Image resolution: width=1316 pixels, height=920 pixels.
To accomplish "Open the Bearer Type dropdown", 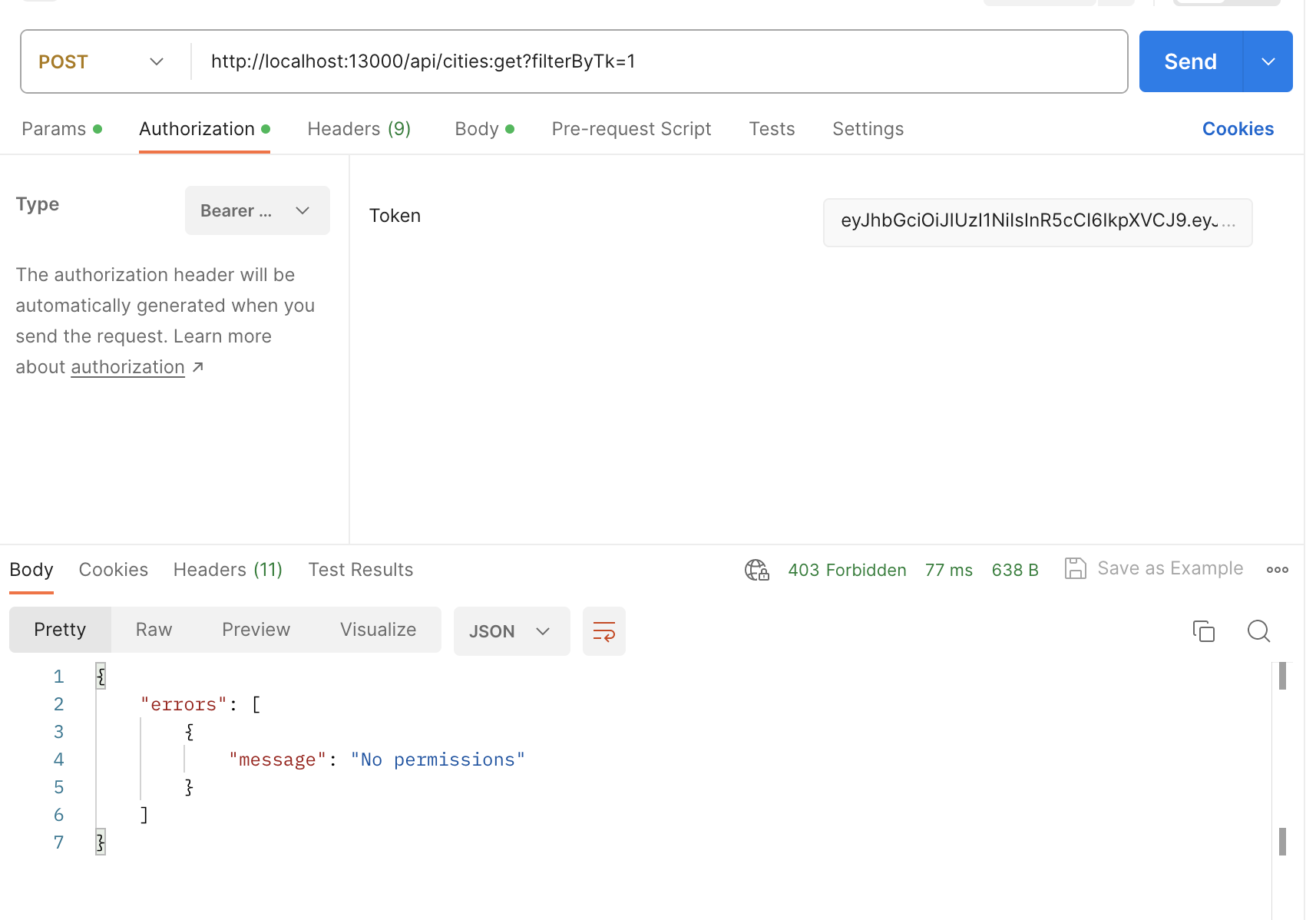I will pyautogui.click(x=257, y=210).
